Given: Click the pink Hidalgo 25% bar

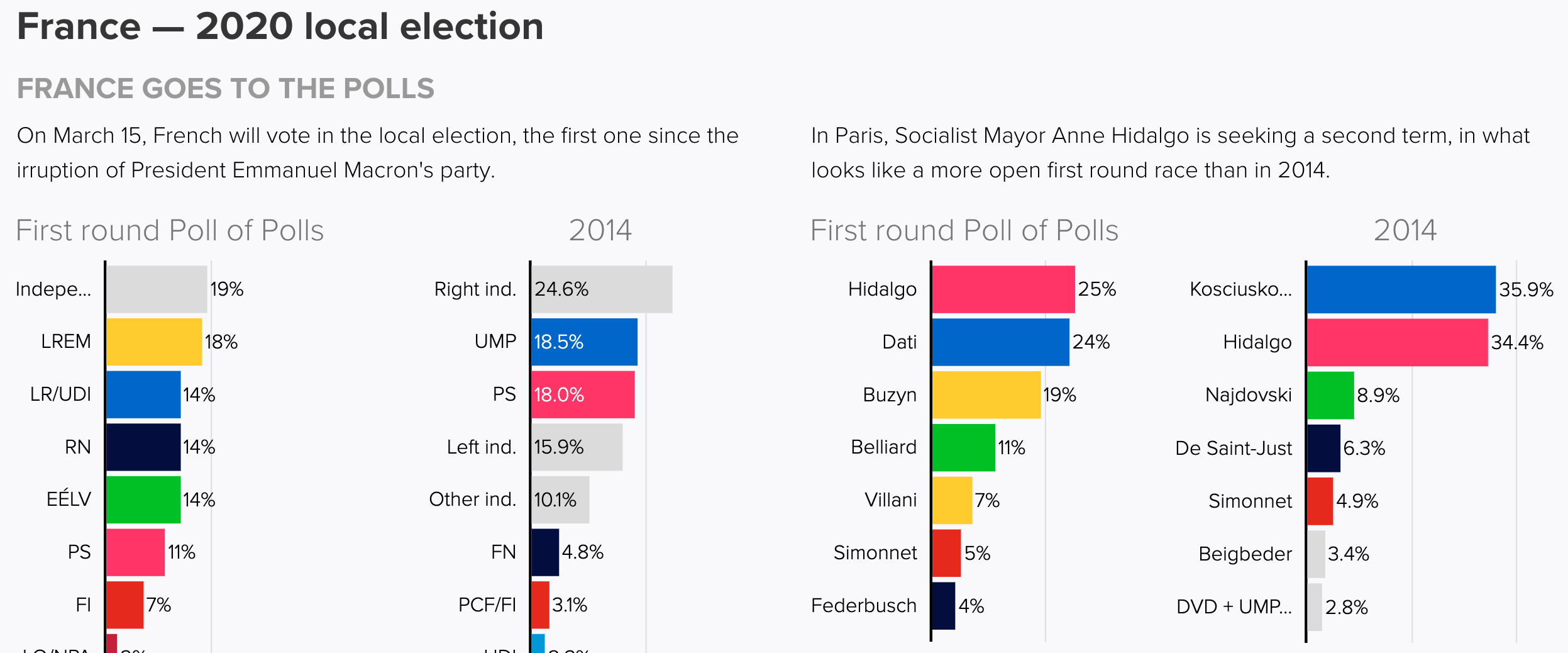Looking at the screenshot, I should point(1003,289).
